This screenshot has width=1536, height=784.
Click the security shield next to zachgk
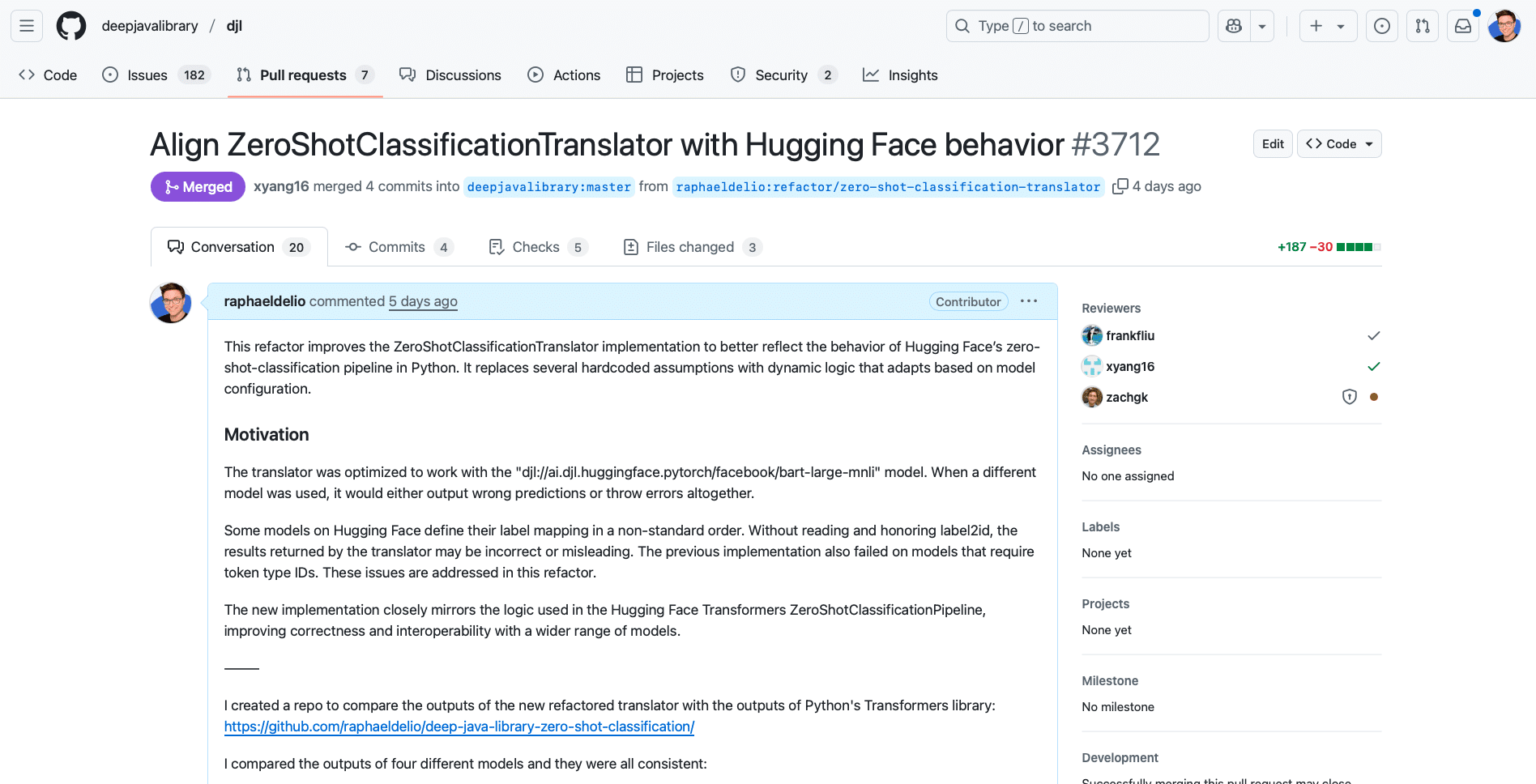click(1349, 397)
